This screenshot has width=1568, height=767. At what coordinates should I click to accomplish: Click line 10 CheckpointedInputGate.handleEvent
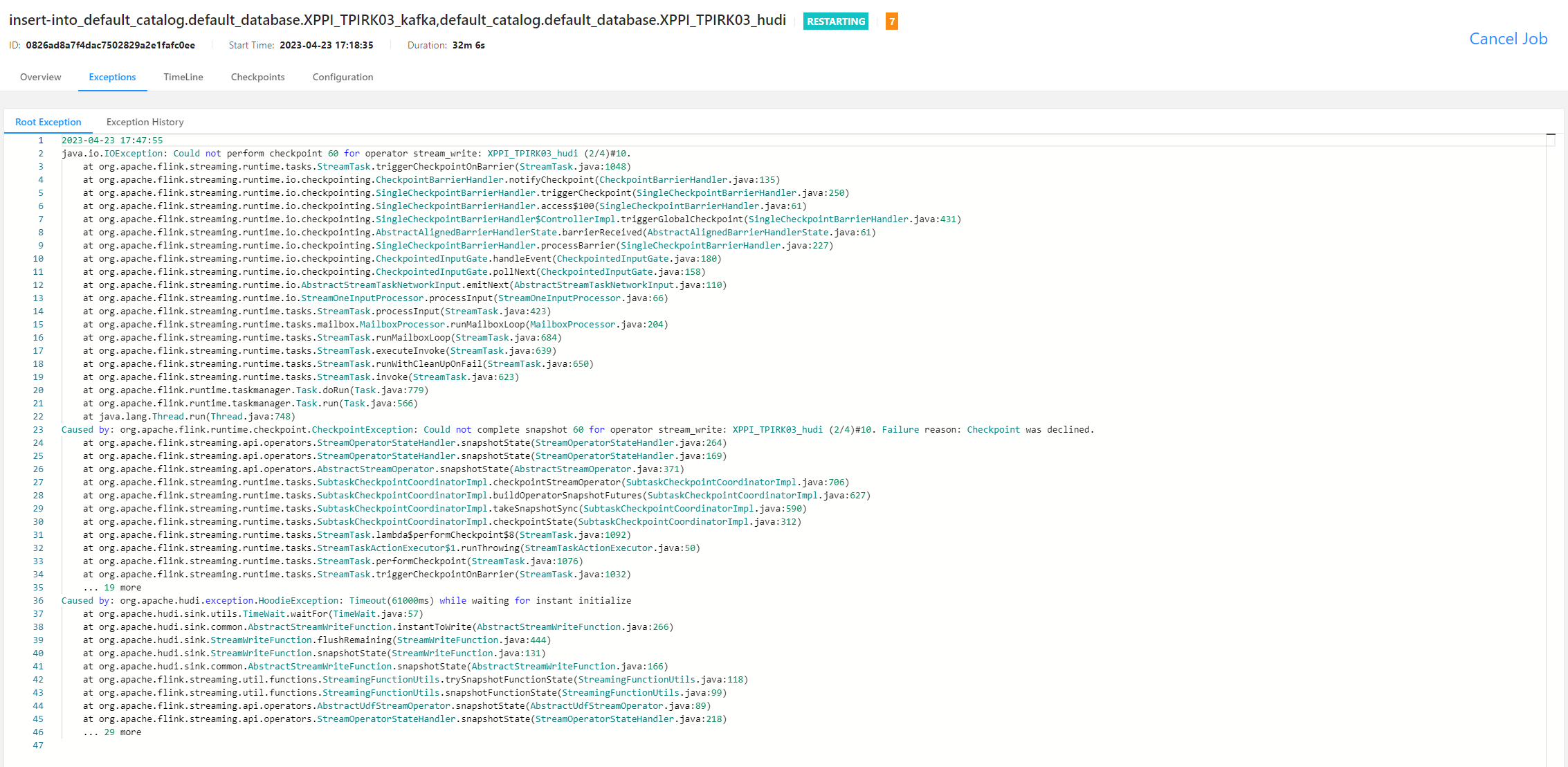point(403,258)
